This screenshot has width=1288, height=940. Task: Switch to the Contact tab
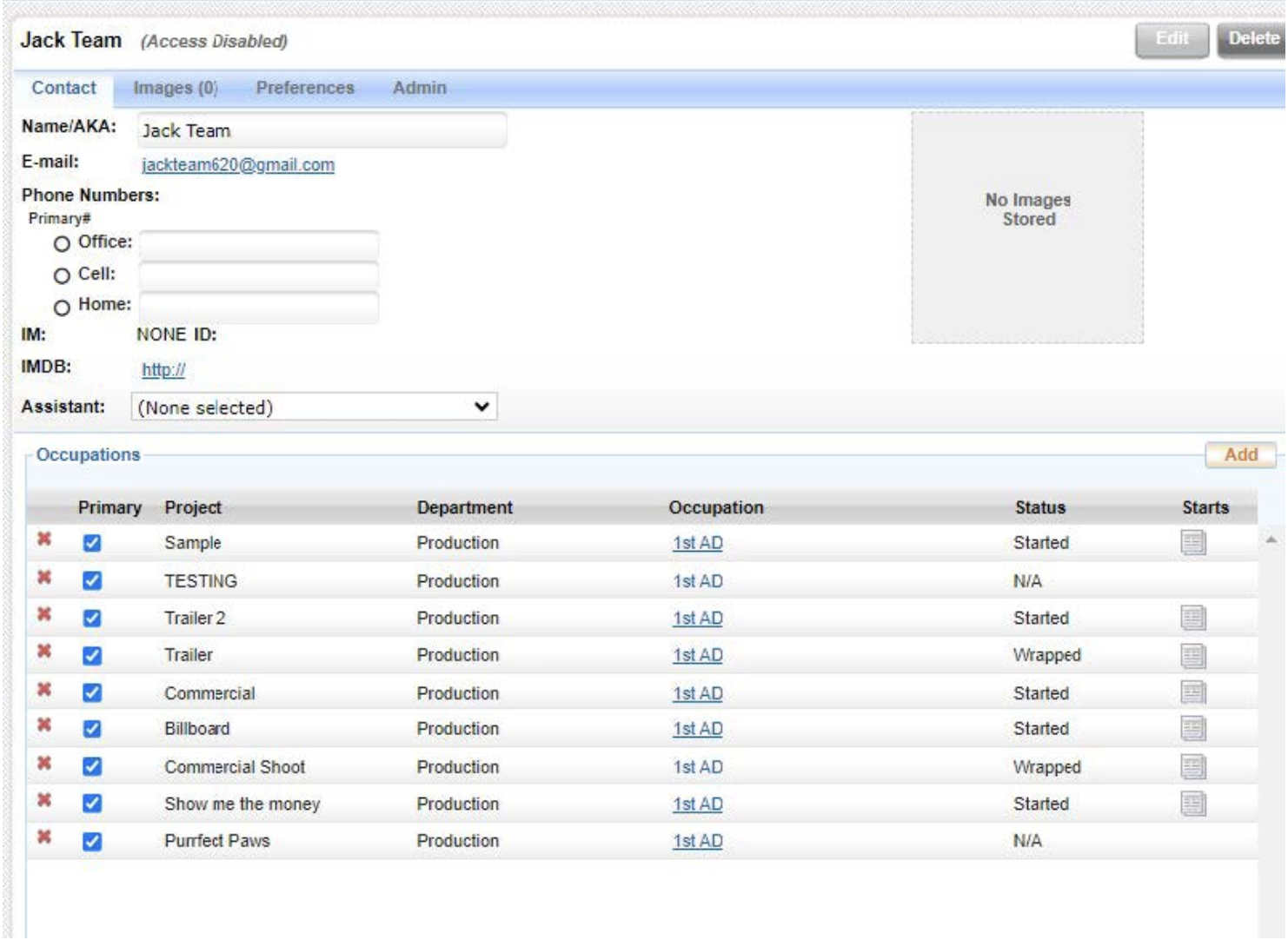(x=63, y=88)
